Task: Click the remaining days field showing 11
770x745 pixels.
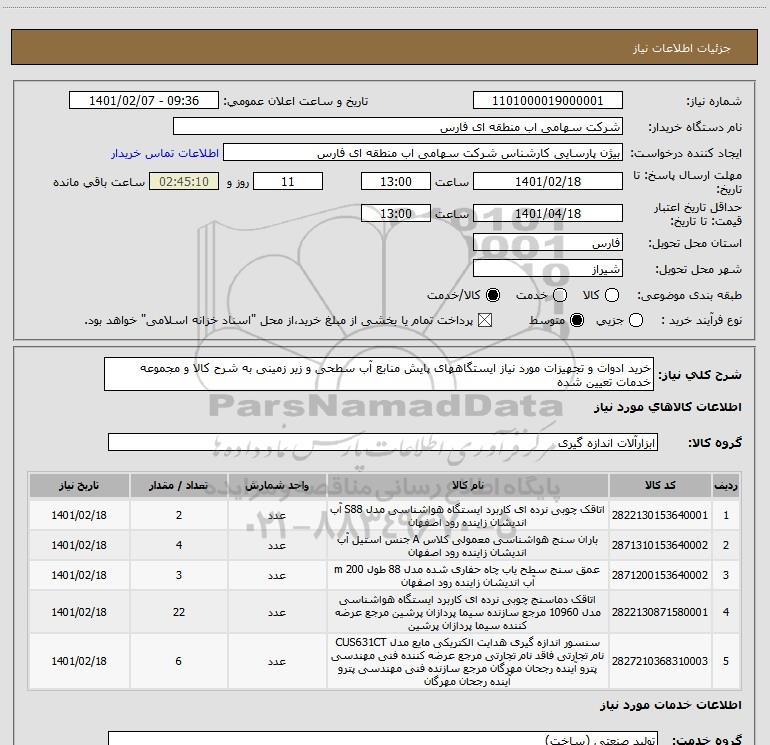Action: pyautogui.click(x=288, y=181)
